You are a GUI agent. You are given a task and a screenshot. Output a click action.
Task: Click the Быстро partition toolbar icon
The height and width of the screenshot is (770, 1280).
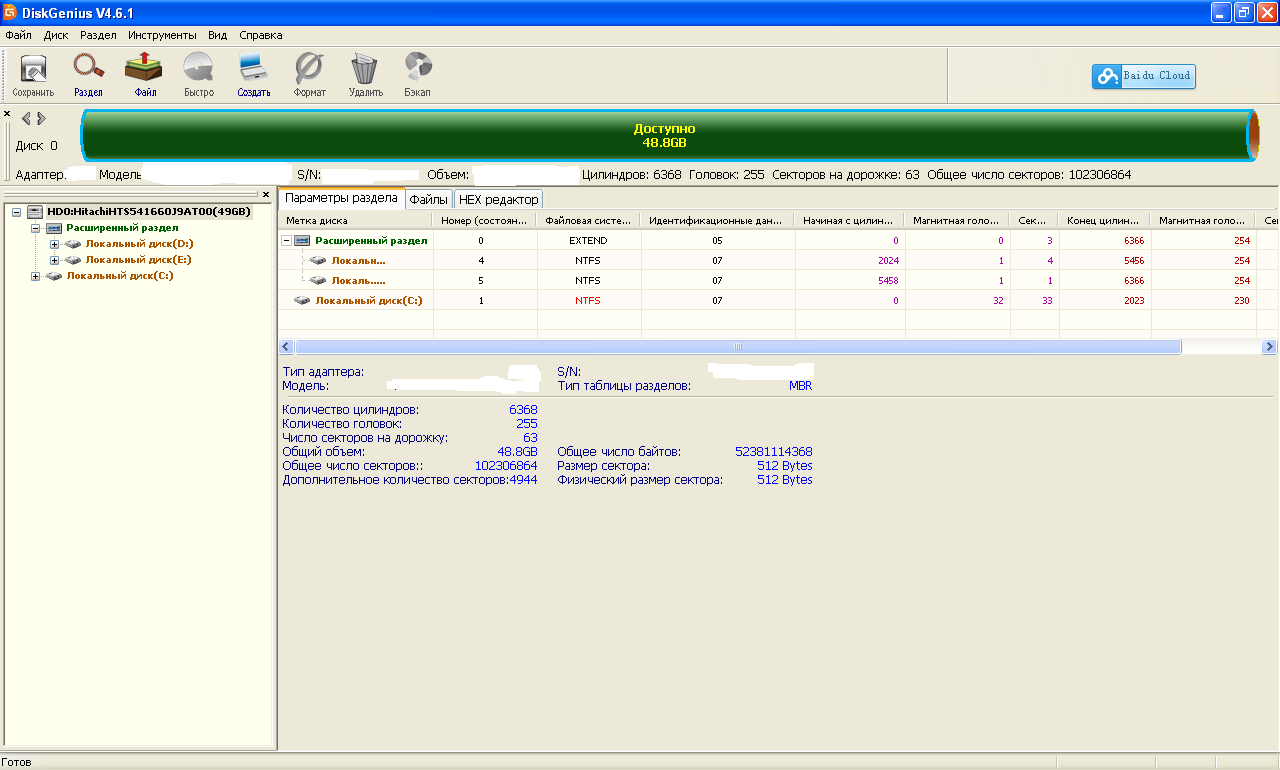199,75
